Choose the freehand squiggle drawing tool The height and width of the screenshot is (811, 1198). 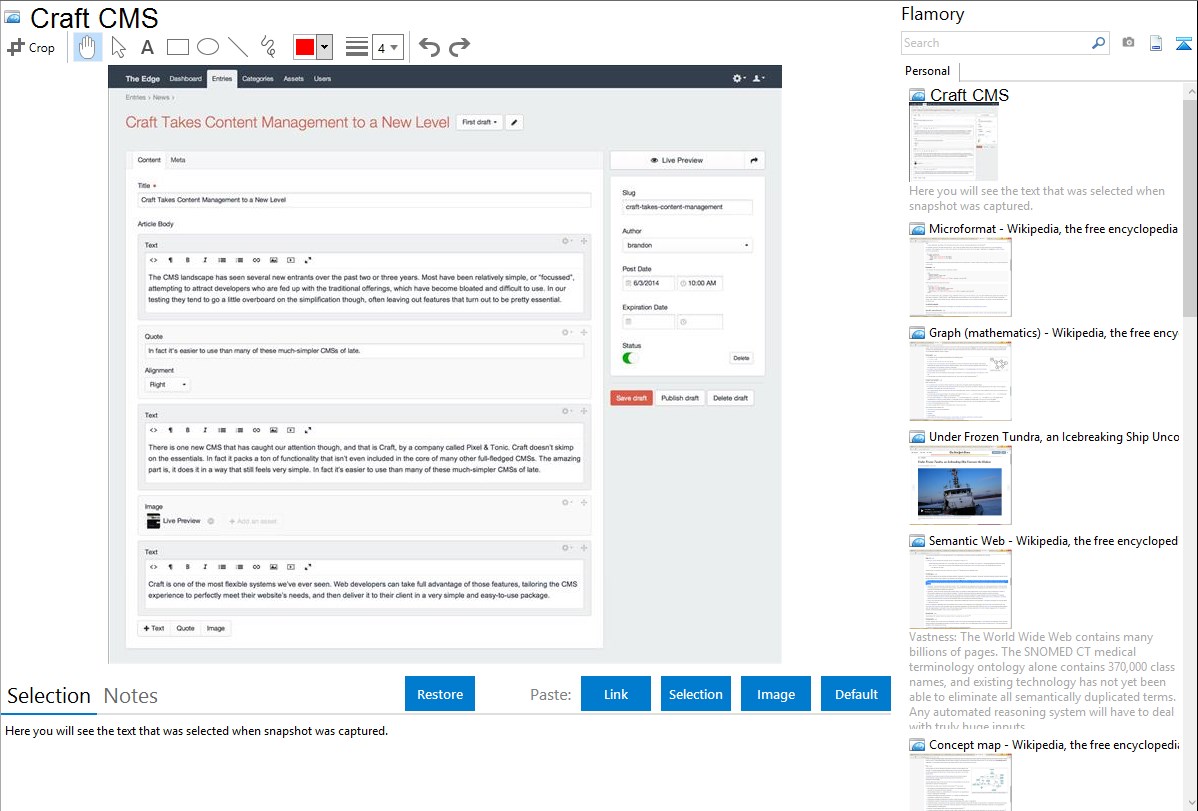268,47
